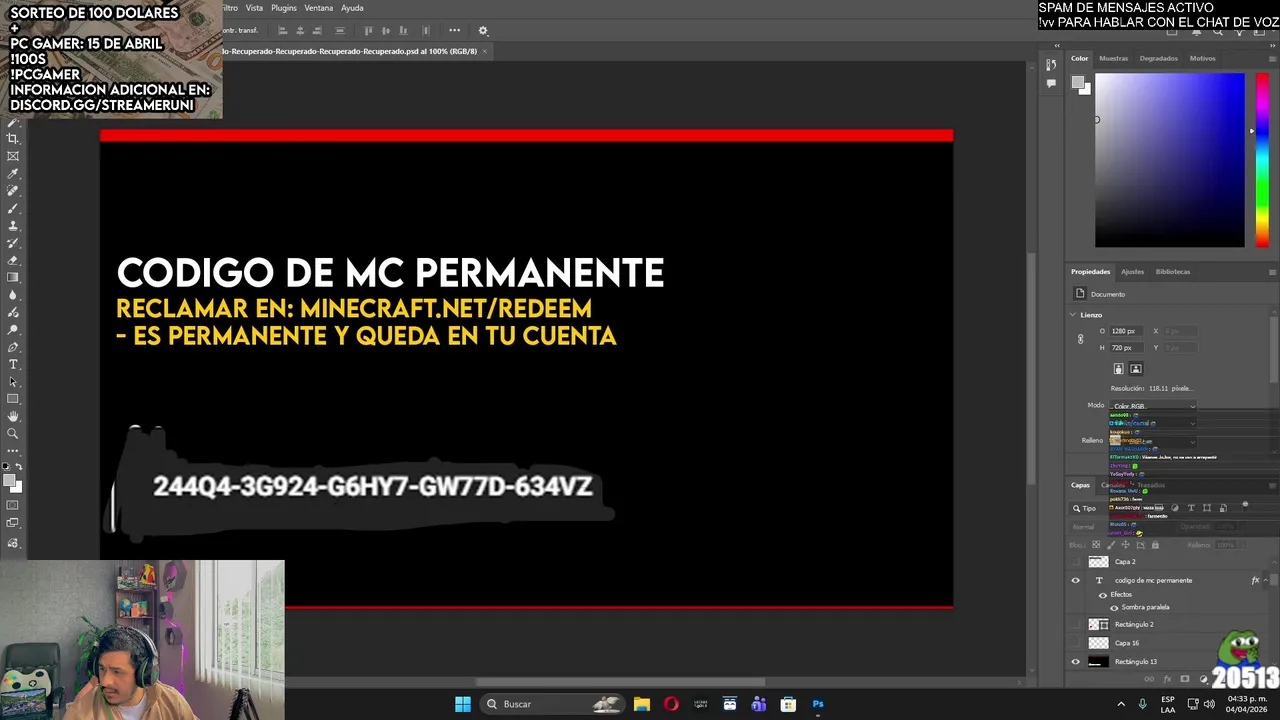Swap foreground and background colors
This screenshot has height=720, width=1280.
18,467
